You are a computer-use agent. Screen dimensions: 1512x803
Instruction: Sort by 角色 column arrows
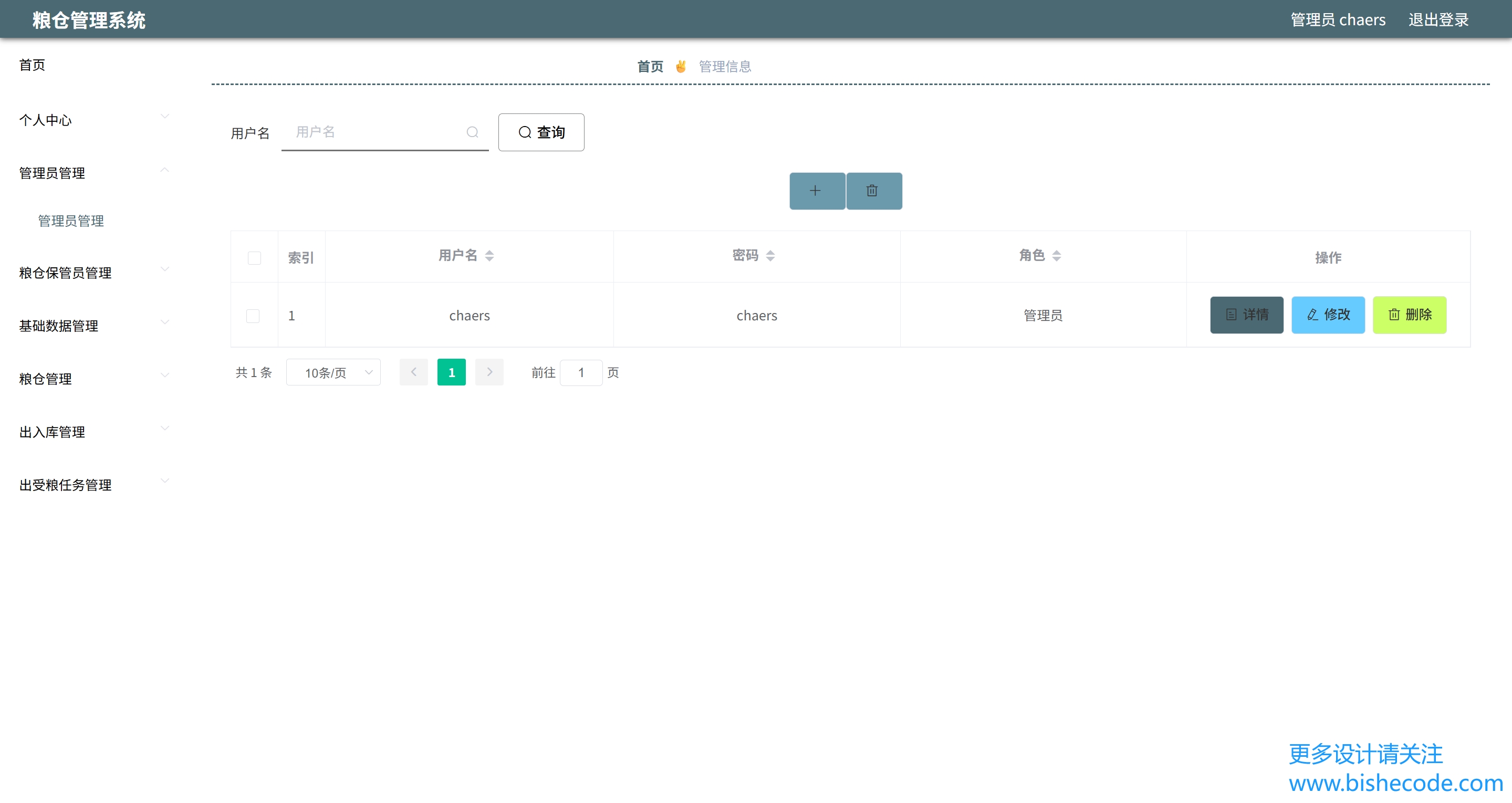pos(1056,255)
